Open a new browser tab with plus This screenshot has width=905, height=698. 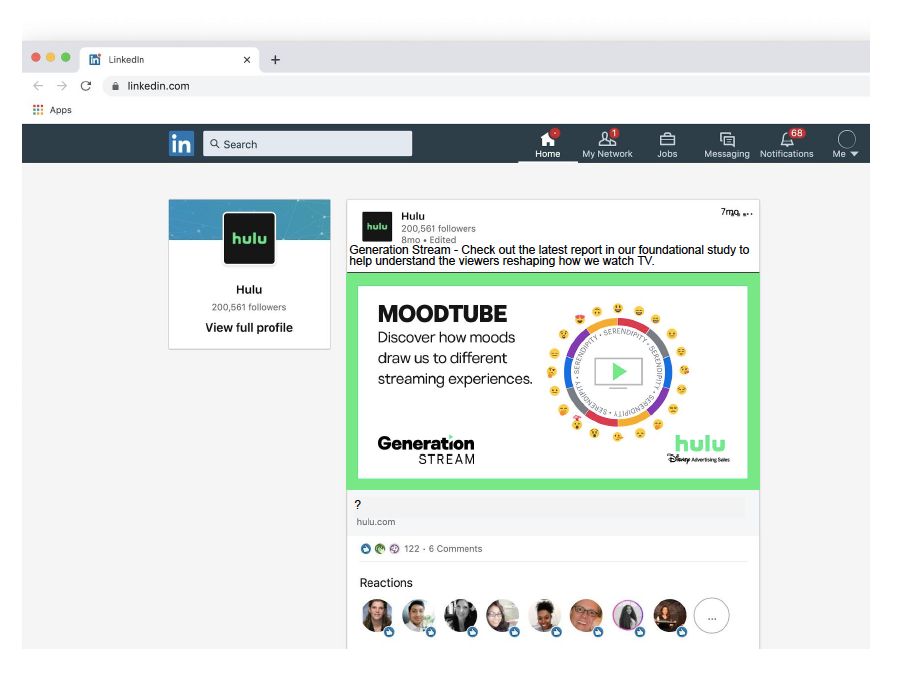[x=275, y=59]
